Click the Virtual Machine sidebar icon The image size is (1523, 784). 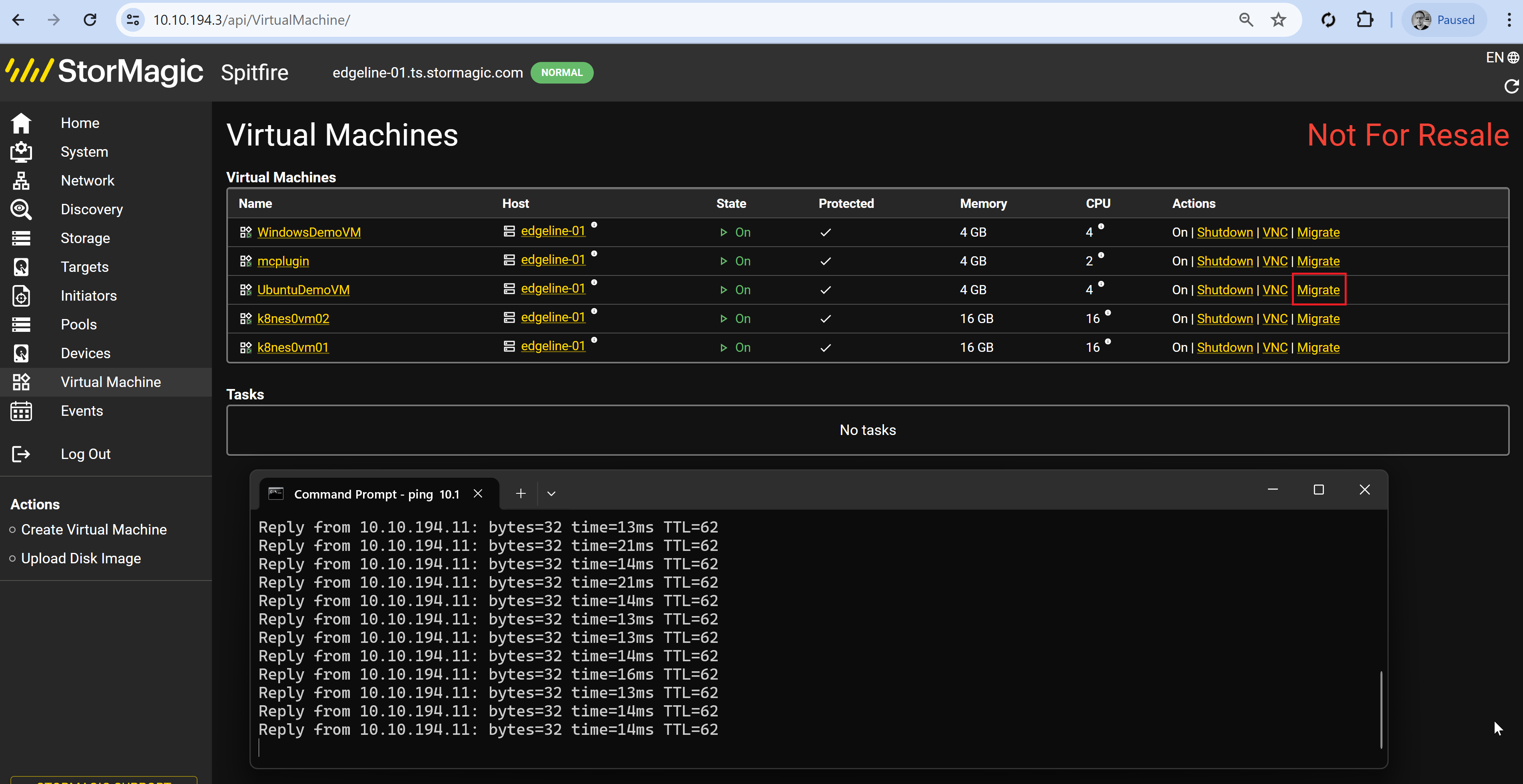[x=21, y=382]
